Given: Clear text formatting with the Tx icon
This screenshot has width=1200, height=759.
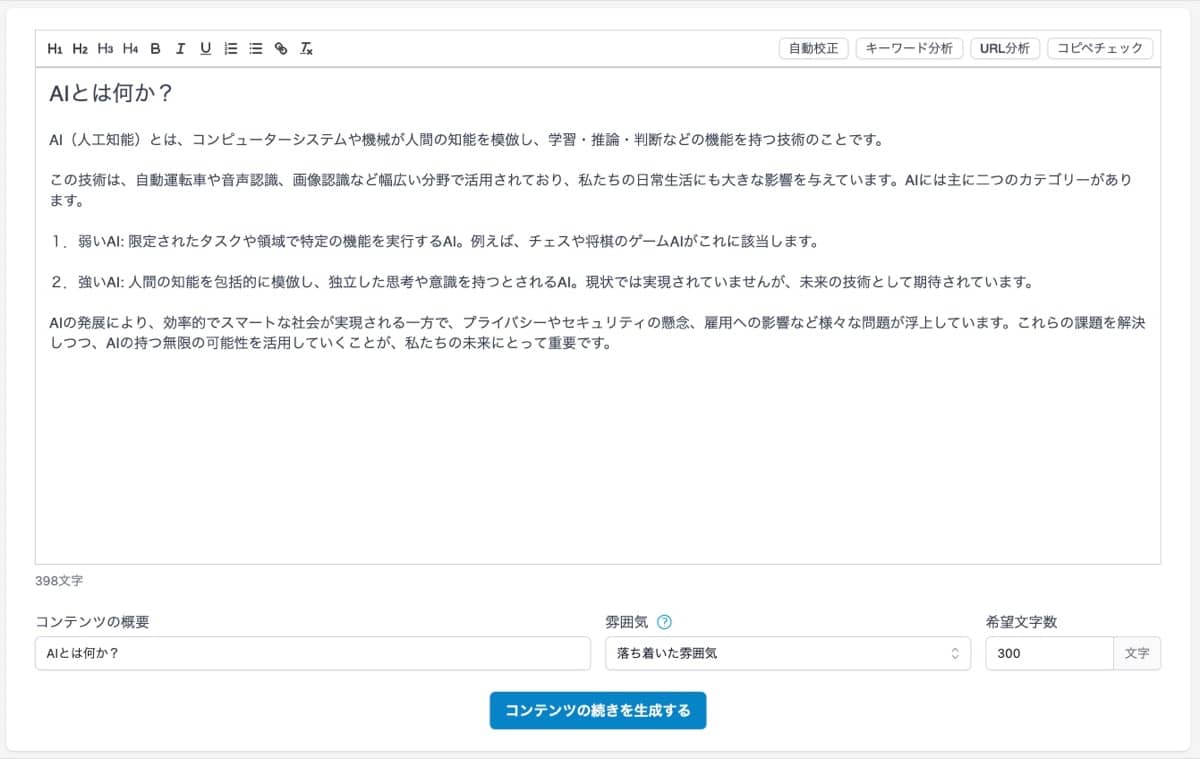Looking at the screenshot, I should pyautogui.click(x=306, y=48).
